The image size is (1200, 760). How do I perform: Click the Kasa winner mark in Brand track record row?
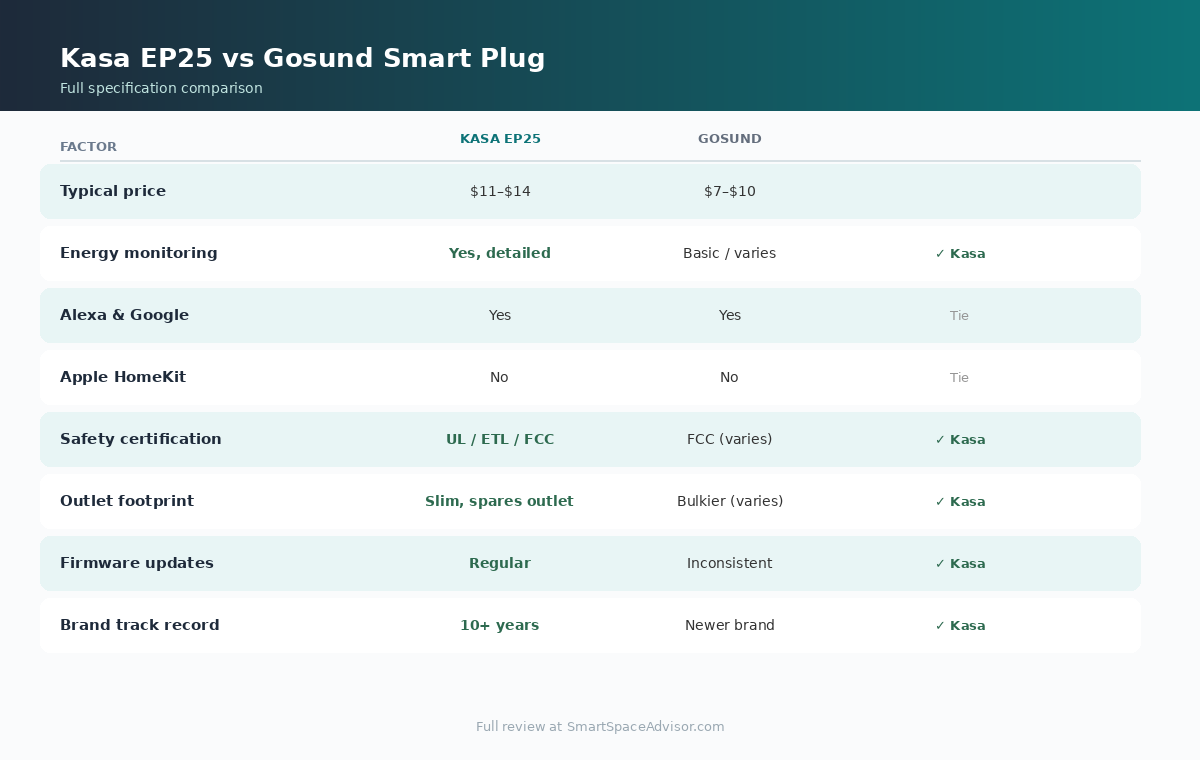pyautogui.click(x=960, y=626)
